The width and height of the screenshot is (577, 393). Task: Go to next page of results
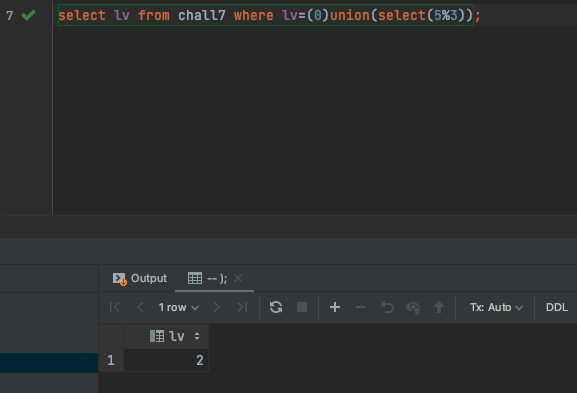pyautogui.click(x=217, y=307)
